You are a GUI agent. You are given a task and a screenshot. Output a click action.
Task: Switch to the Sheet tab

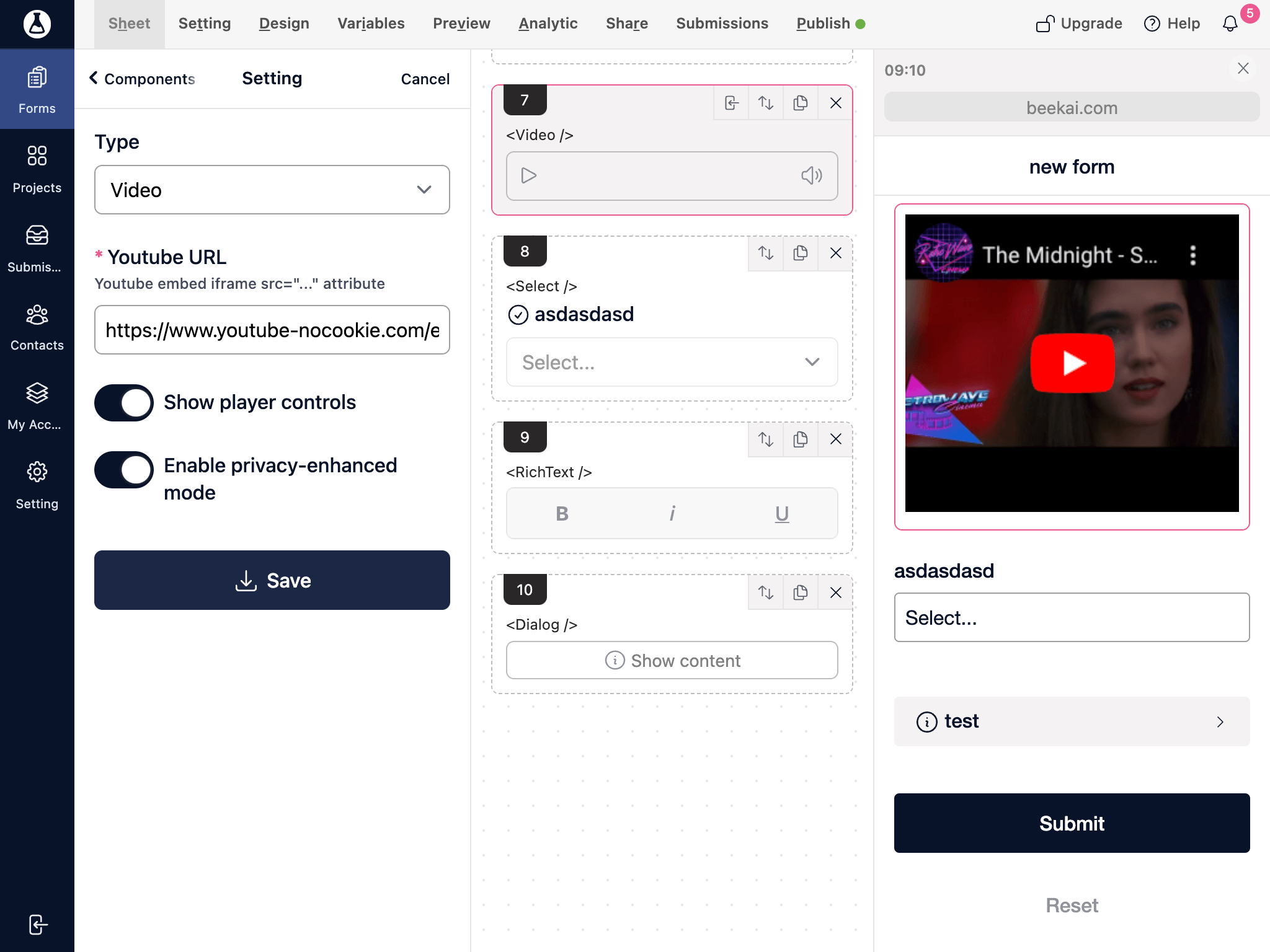point(129,24)
